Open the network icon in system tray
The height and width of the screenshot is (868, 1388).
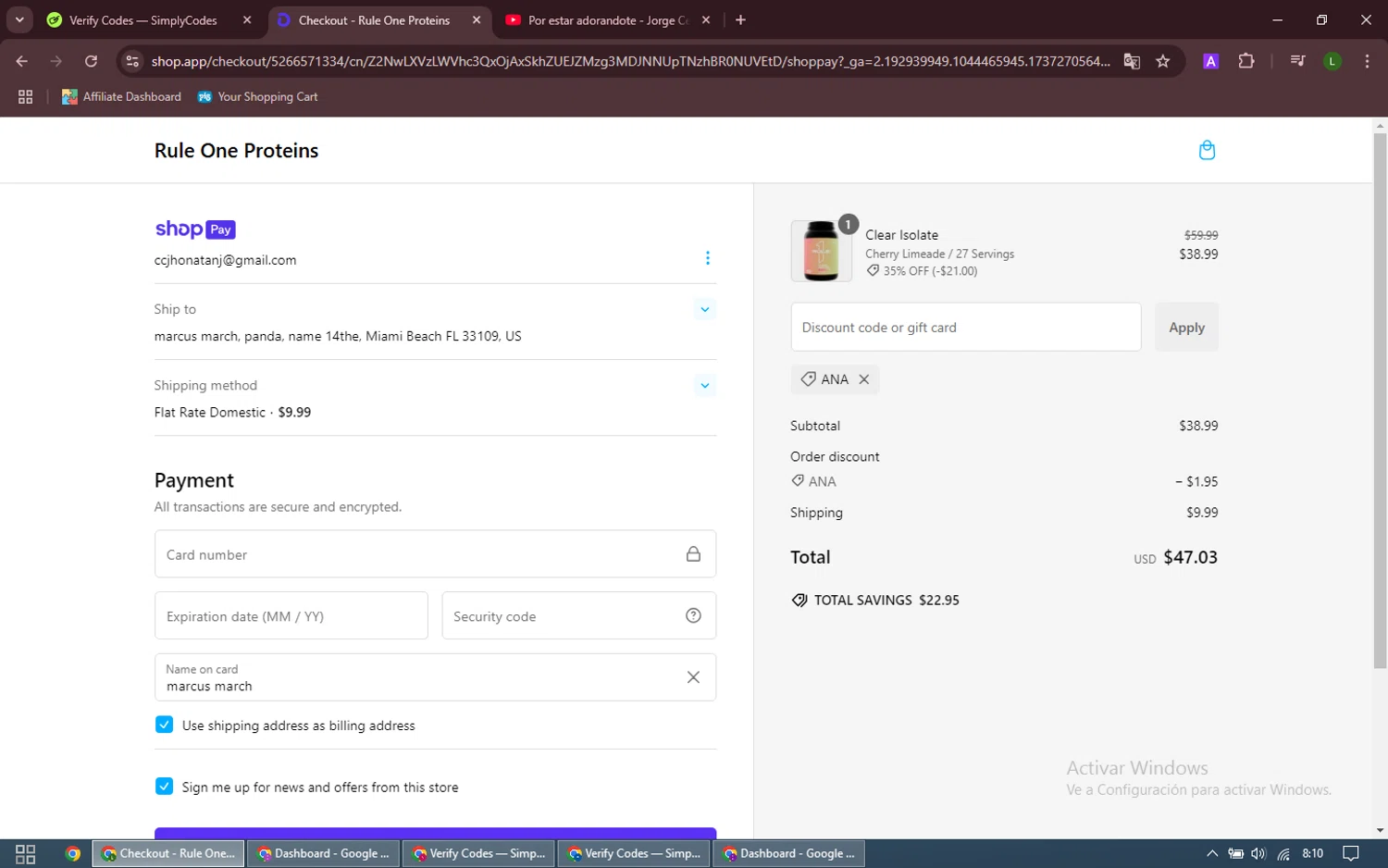point(1283,853)
